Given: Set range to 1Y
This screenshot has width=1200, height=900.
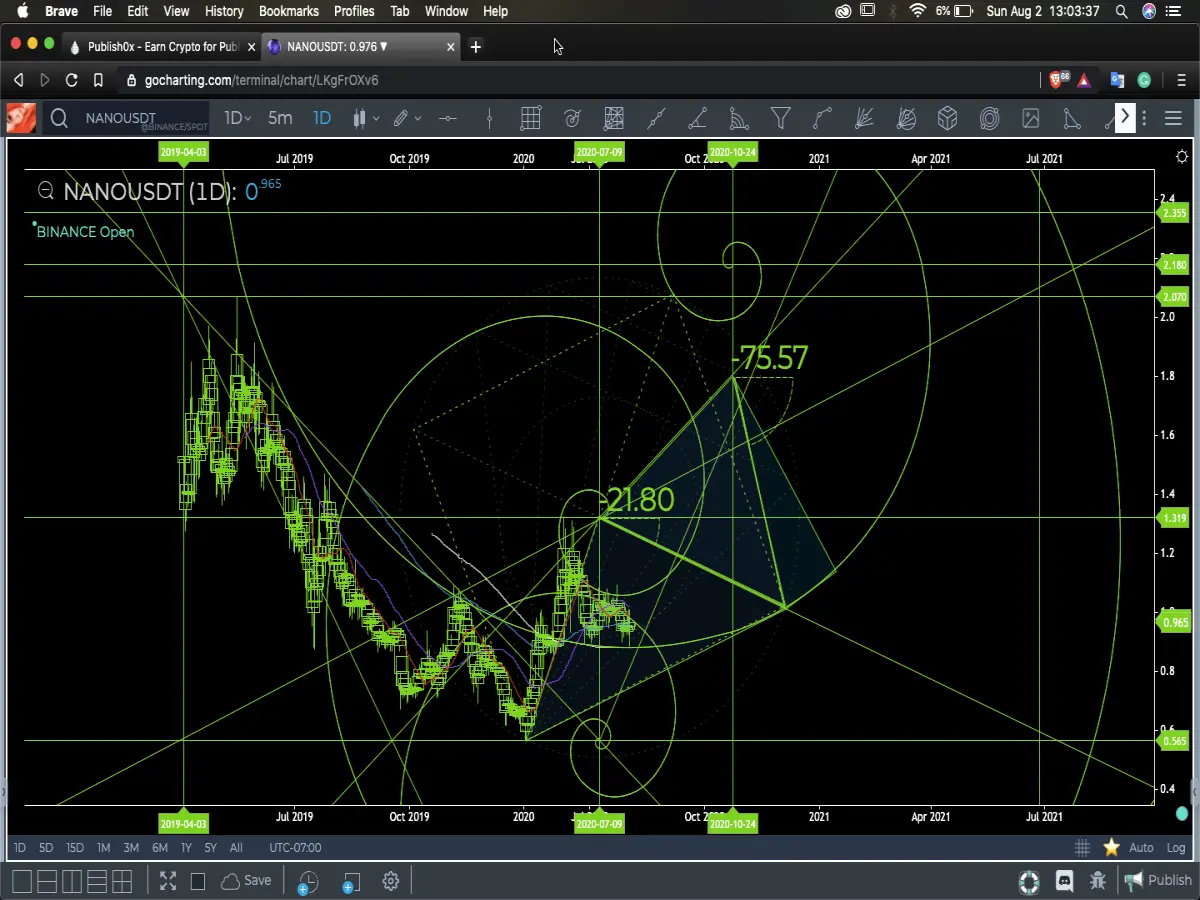Looking at the screenshot, I should pyautogui.click(x=186, y=848).
